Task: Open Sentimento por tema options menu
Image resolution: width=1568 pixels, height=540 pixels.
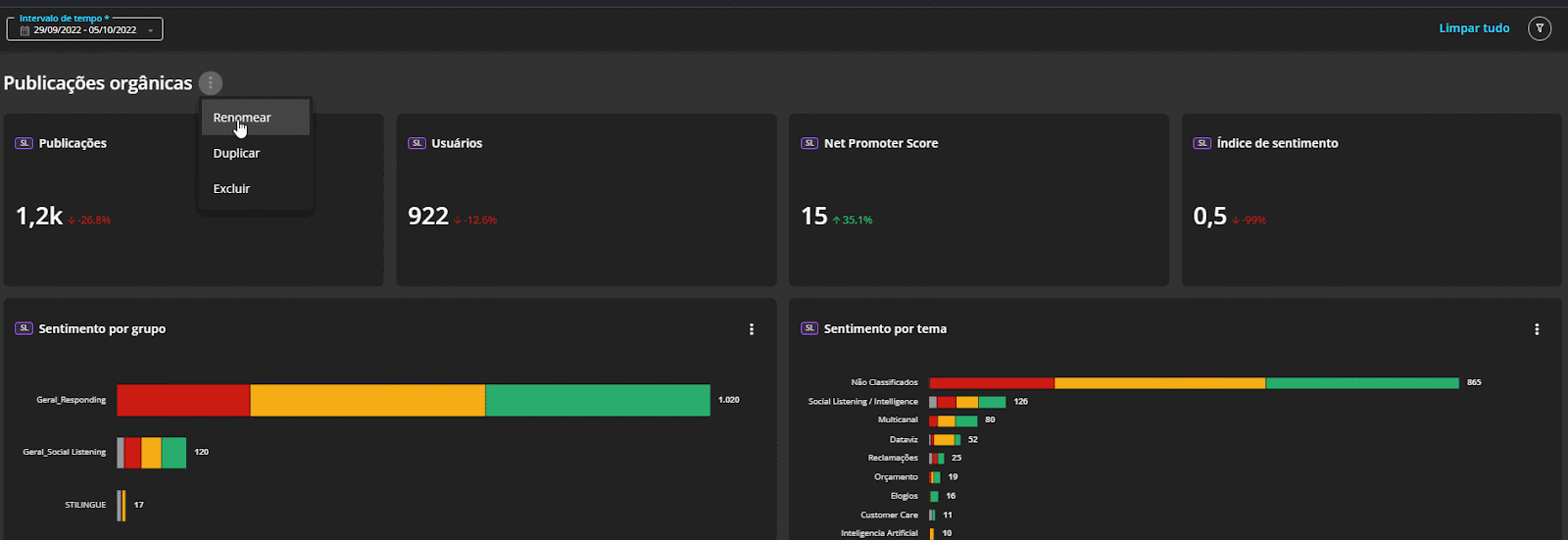Action: [1537, 329]
